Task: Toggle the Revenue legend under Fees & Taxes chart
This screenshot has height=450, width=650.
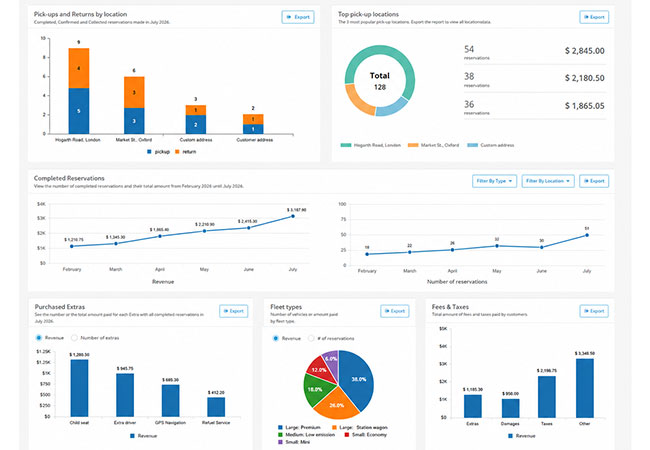Action: pos(521,436)
